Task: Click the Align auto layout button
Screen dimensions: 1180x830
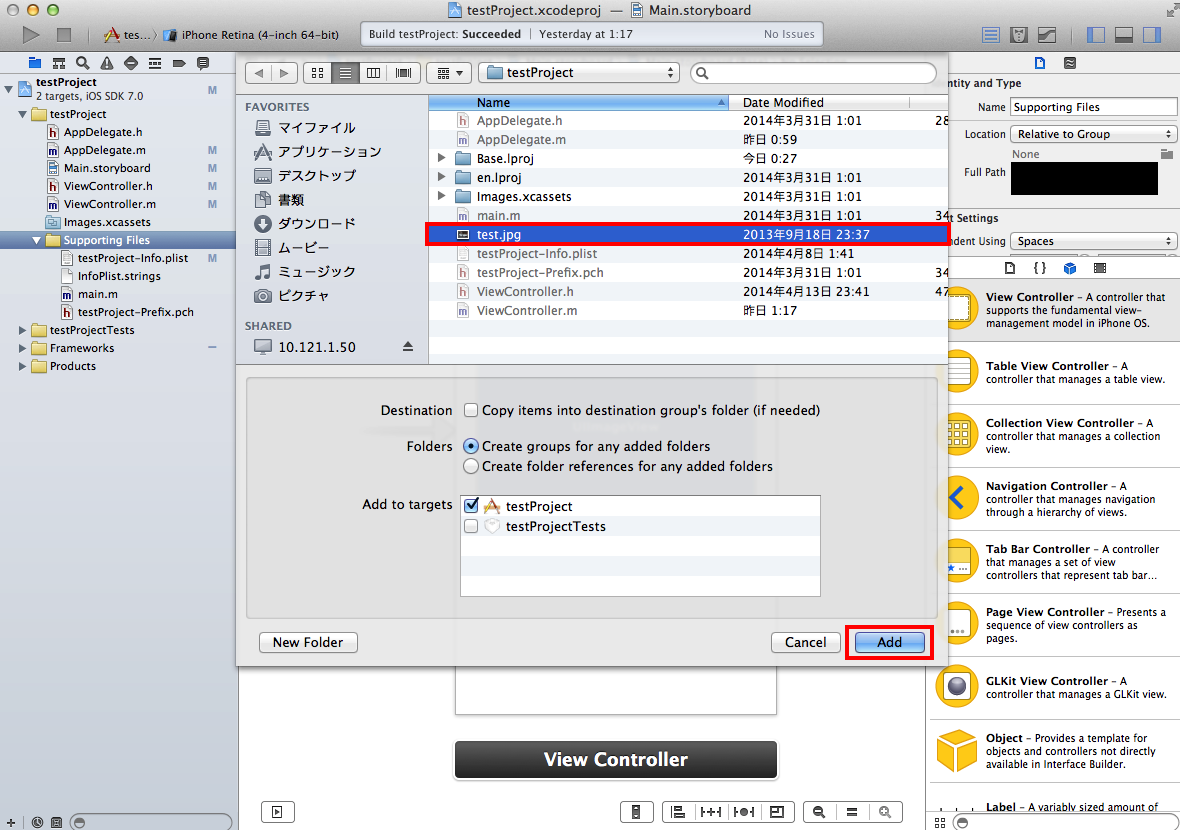Action: point(678,812)
